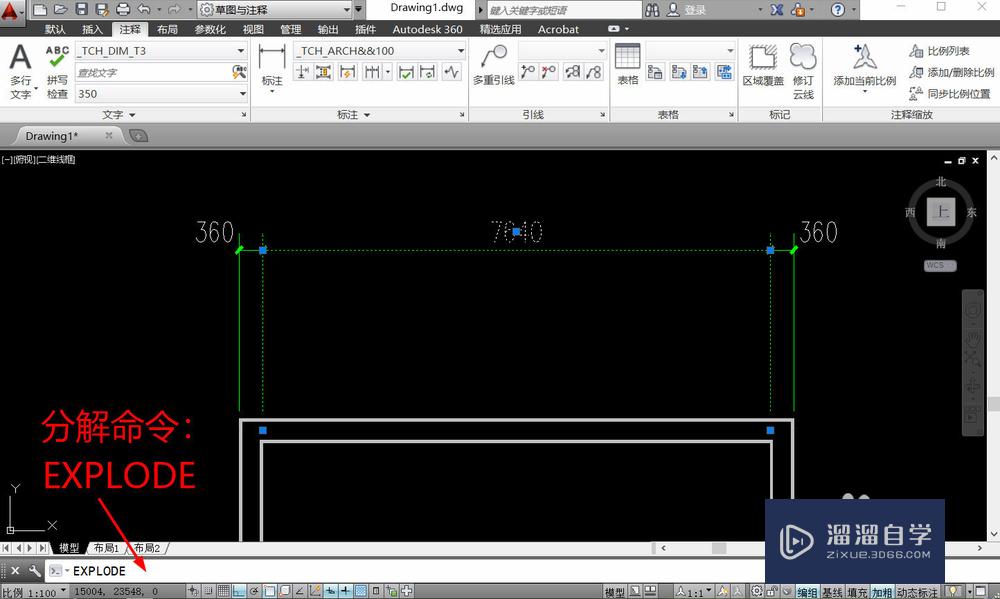Click the remove leader icon
This screenshot has width=1000, height=599.
click(548, 72)
